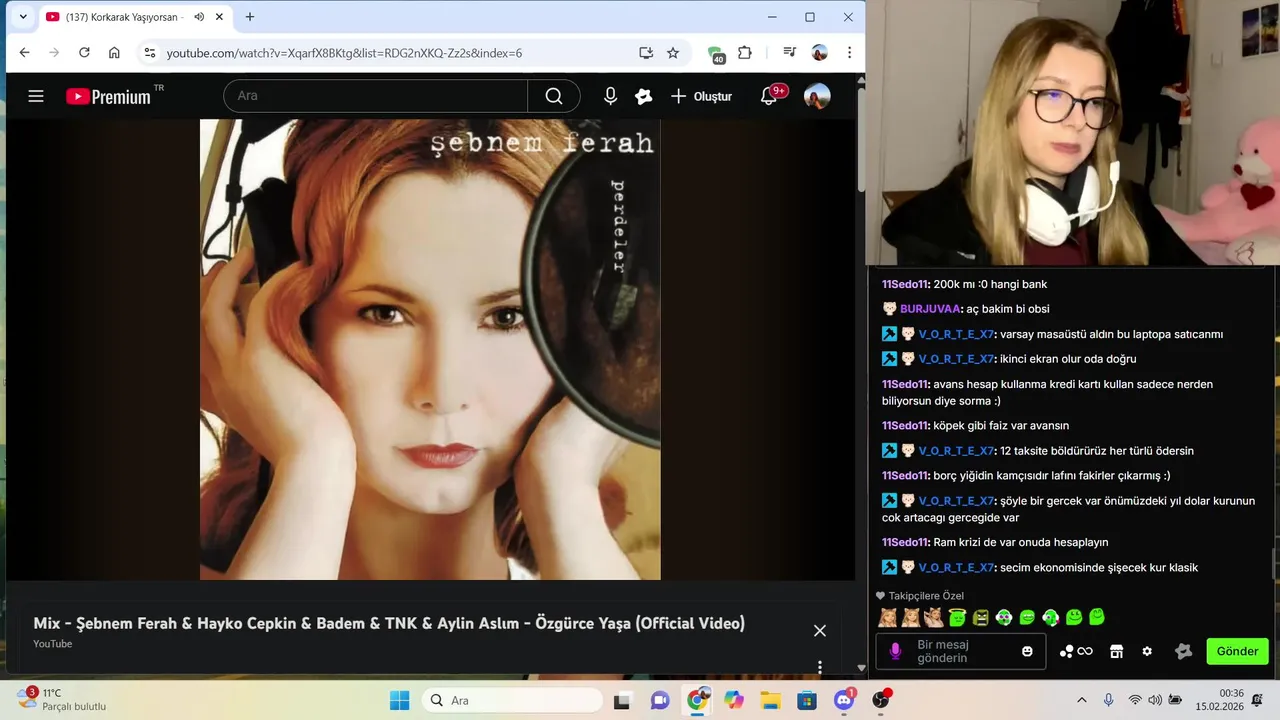The image size is (1280, 720).
Task: Go to YouTube Premium home logo
Action: 108,96
